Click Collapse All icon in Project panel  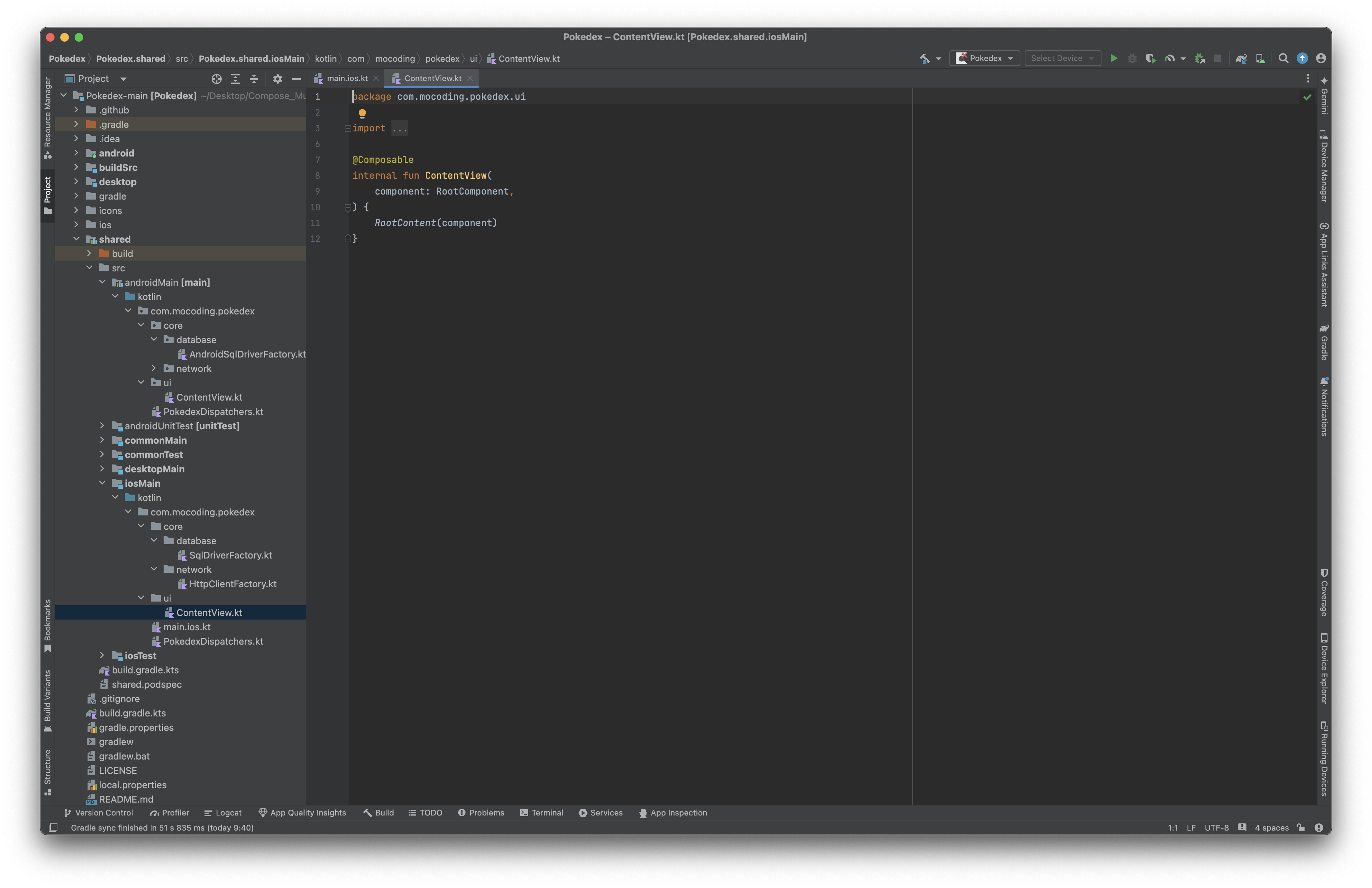(254, 79)
